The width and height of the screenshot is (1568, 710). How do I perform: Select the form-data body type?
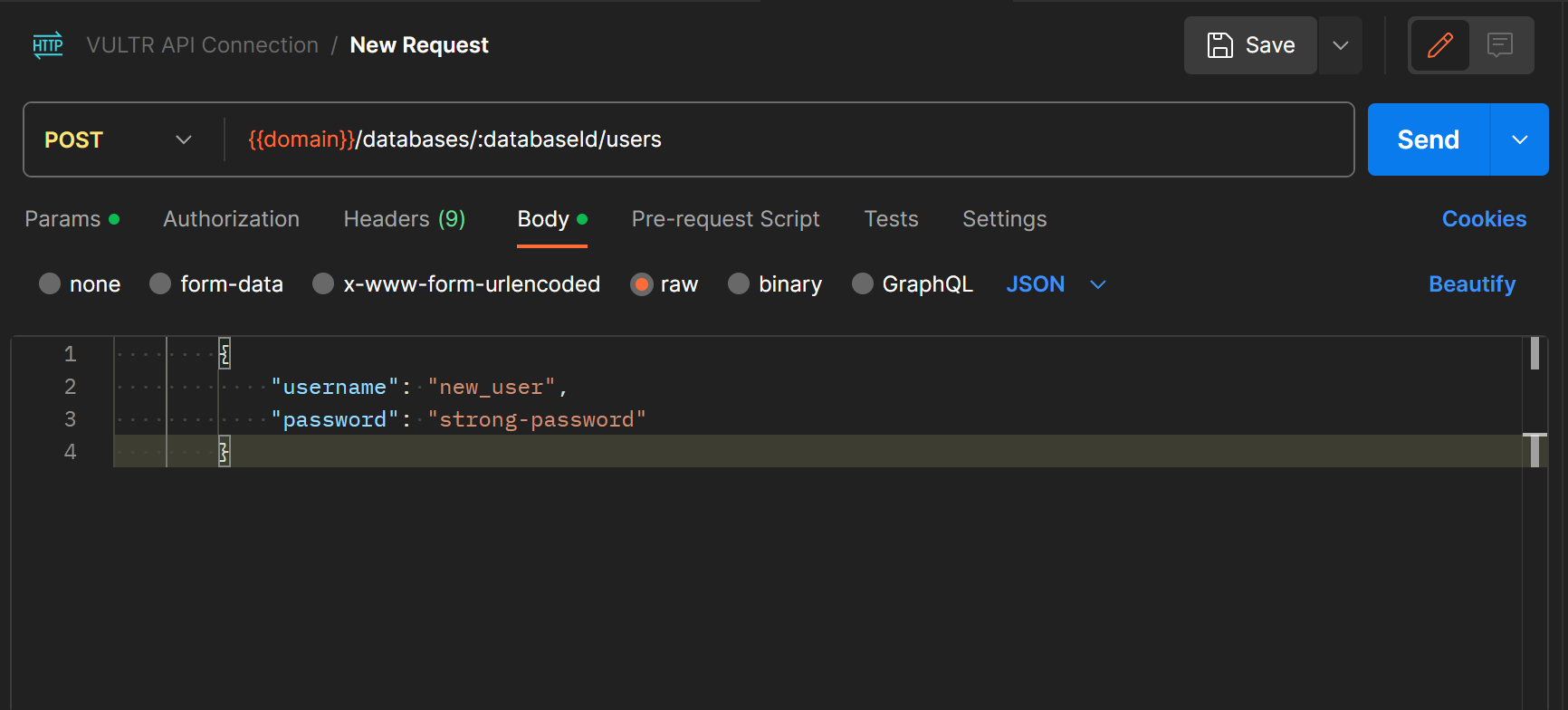pyautogui.click(x=216, y=284)
